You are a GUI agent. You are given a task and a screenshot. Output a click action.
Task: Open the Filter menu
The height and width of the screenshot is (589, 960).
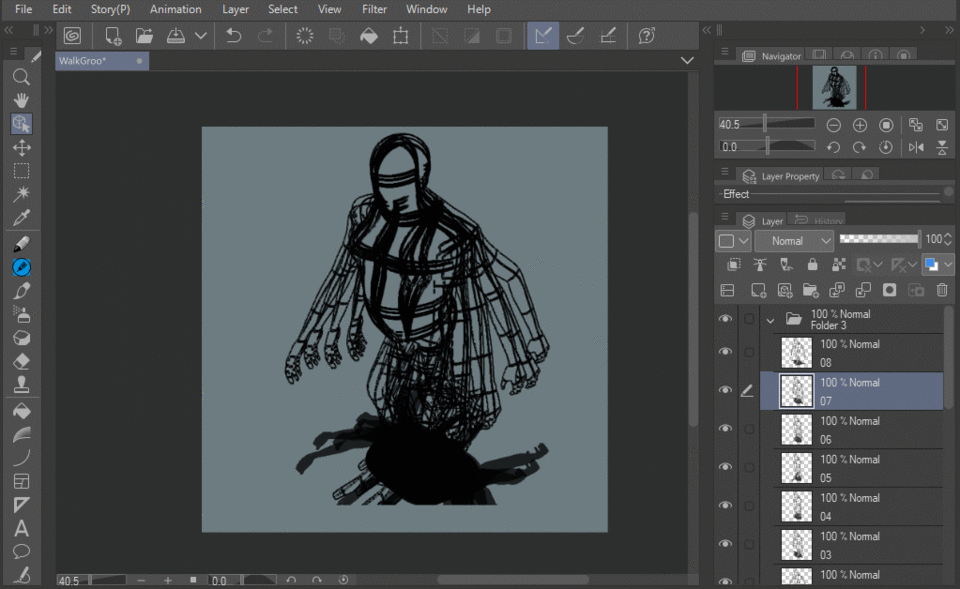tap(374, 9)
